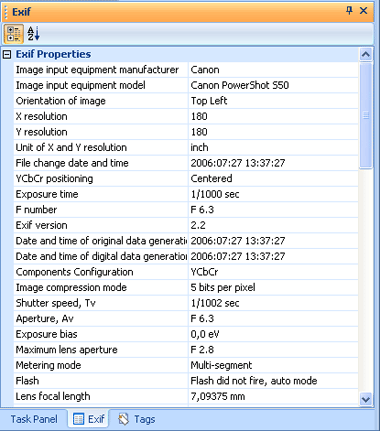Close the Exif panel
The height and width of the screenshot is (431, 380).
(363, 11)
